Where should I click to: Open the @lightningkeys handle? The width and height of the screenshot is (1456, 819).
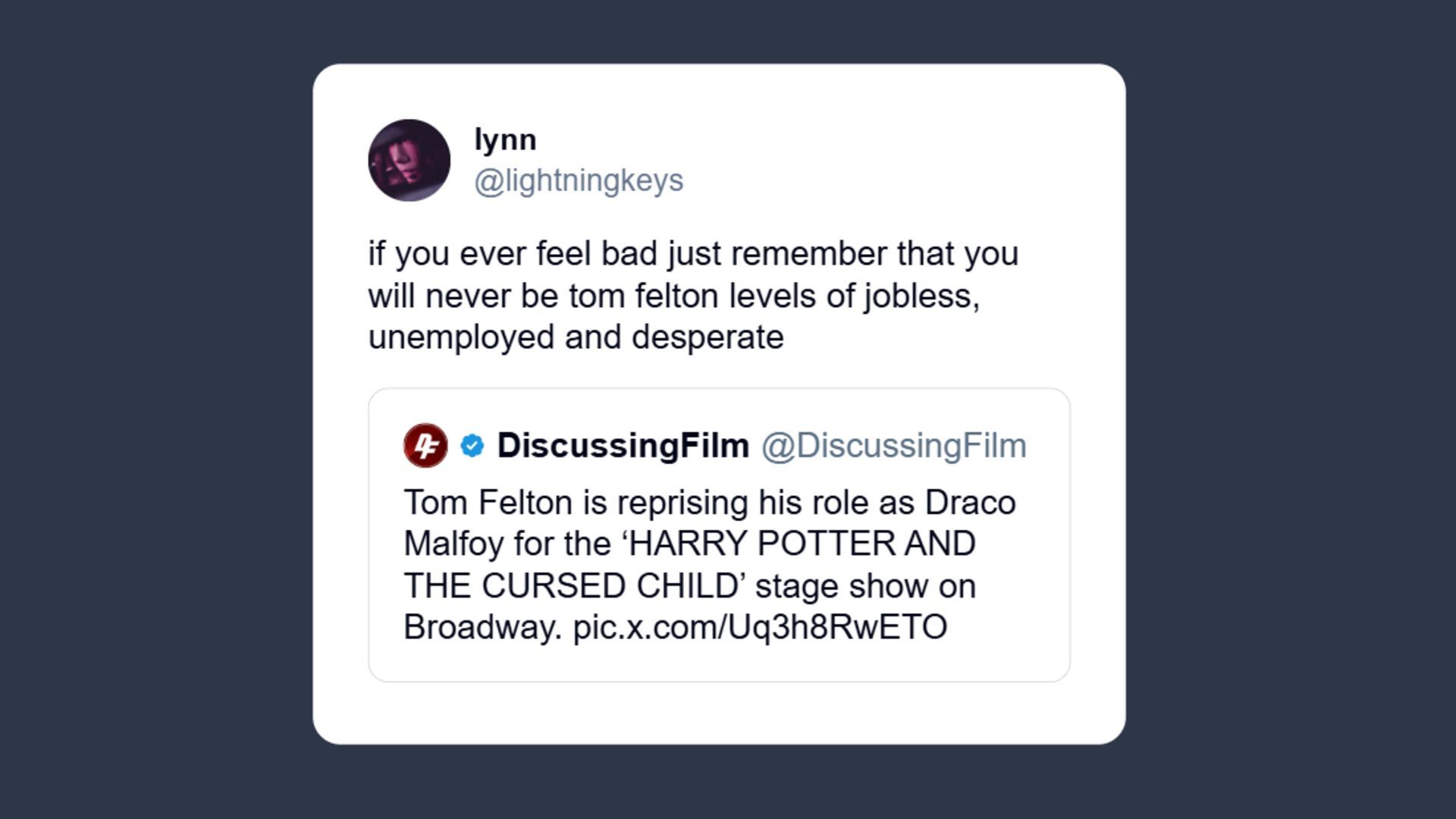(579, 180)
